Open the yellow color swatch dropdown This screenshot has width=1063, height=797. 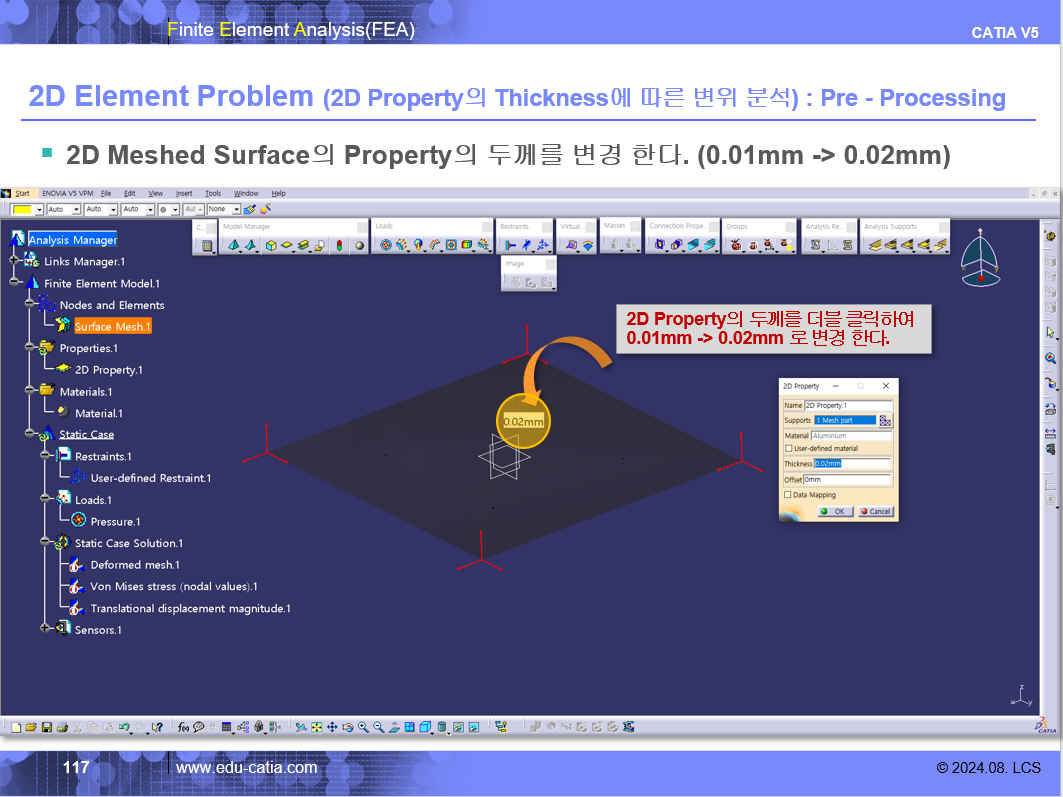point(39,210)
